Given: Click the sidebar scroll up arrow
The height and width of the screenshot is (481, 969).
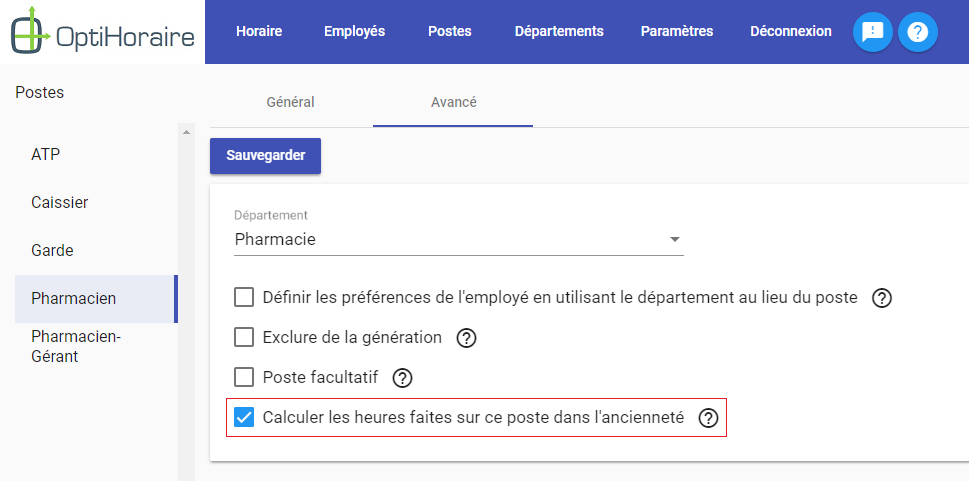Looking at the screenshot, I should [186, 132].
